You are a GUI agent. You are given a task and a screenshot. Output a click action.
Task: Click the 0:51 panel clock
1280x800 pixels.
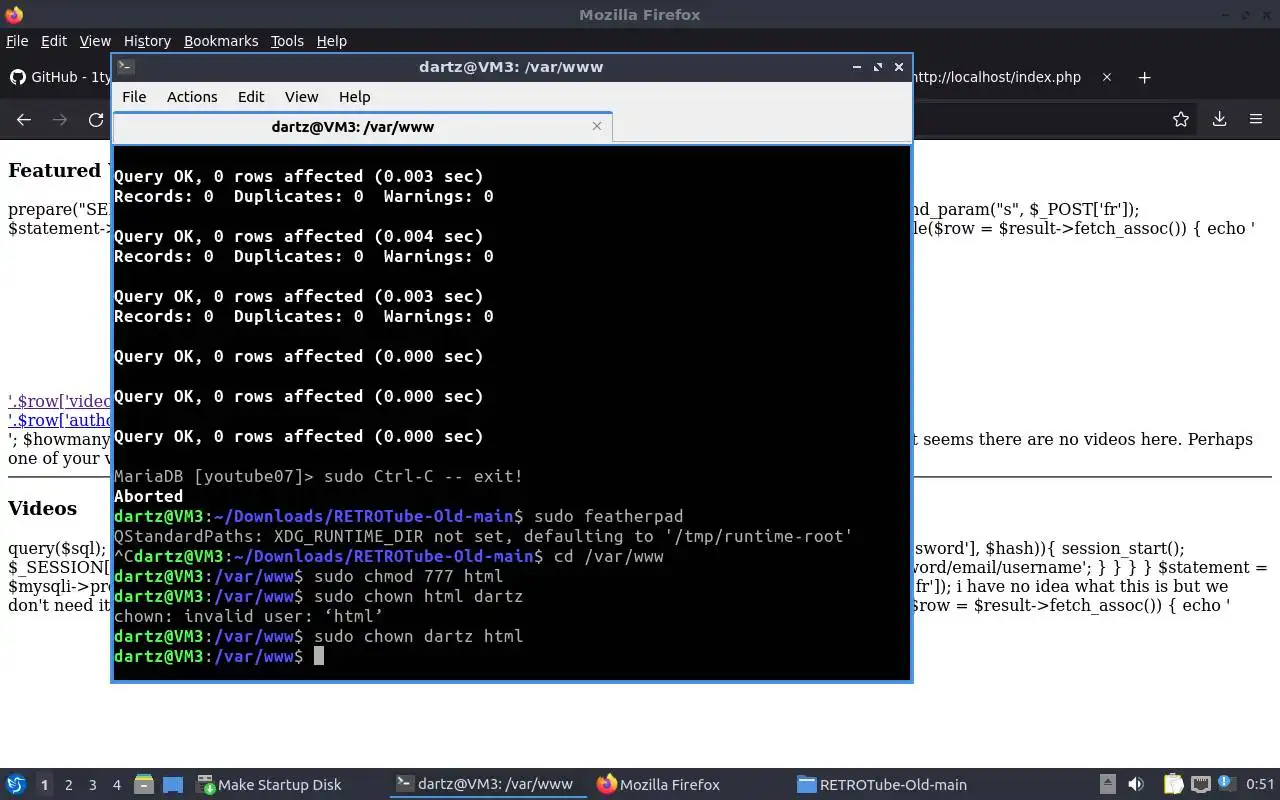1260,785
